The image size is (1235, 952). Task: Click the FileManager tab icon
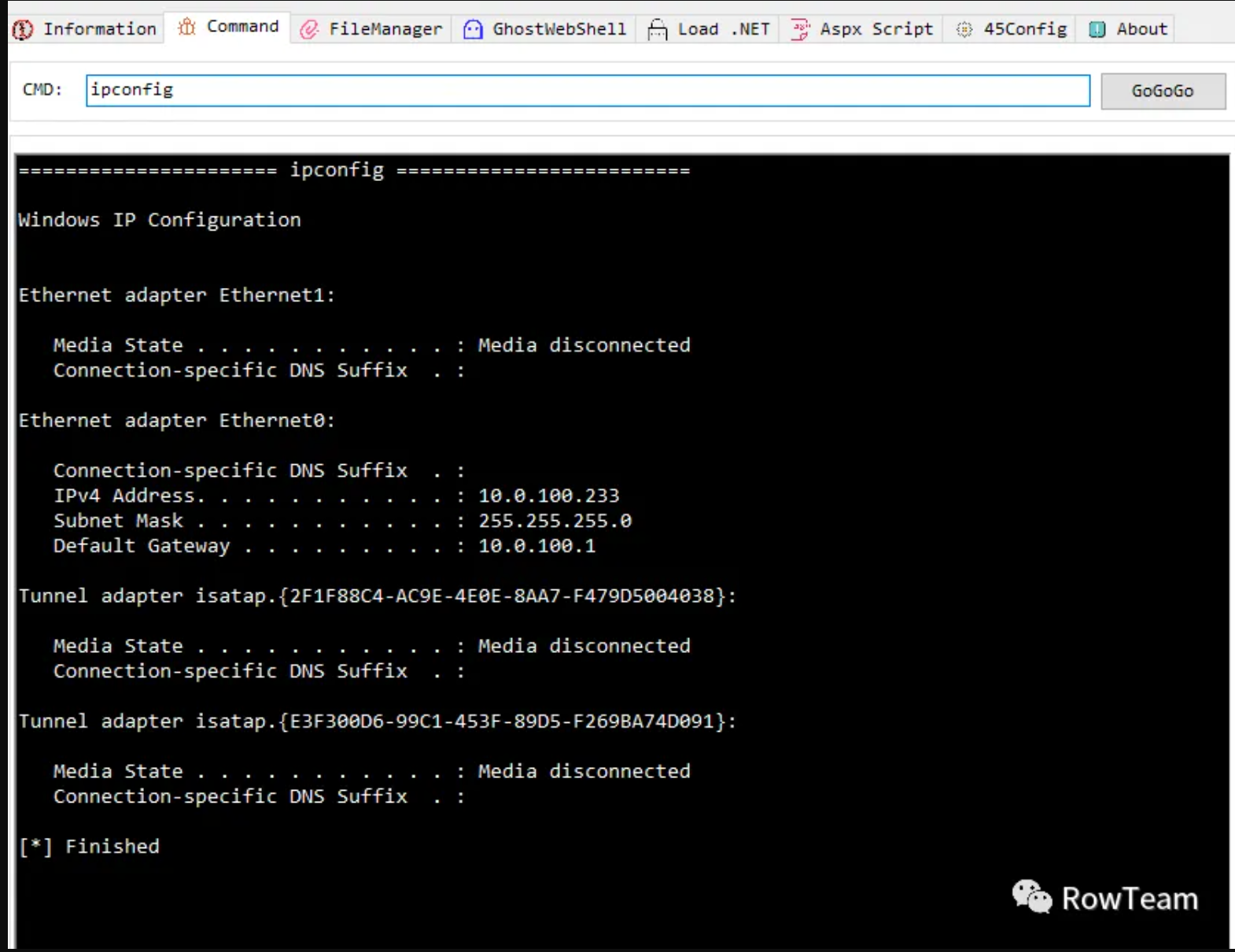[309, 29]
